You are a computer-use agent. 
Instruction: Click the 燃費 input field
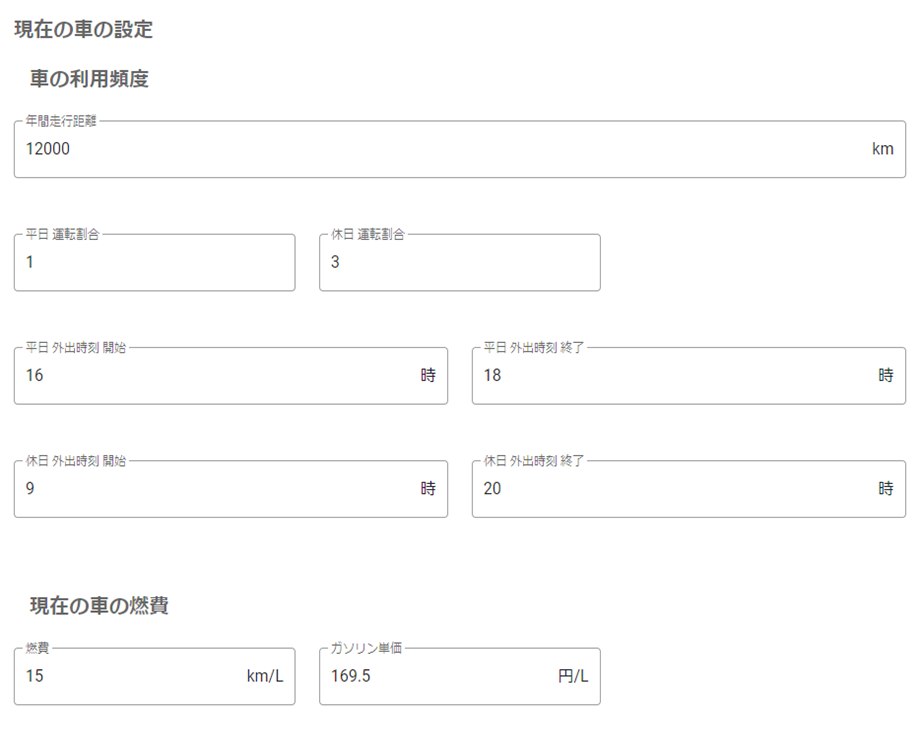tap(154, 677)
